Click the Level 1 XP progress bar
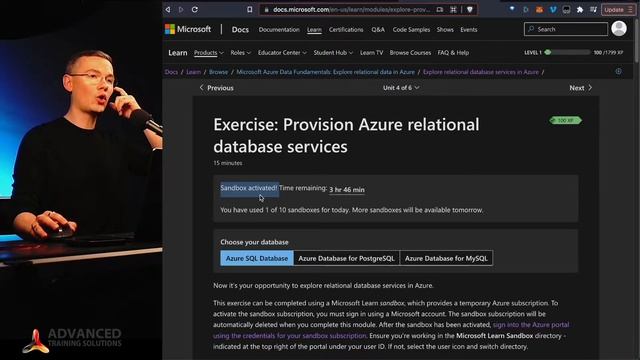 (567, 52)
